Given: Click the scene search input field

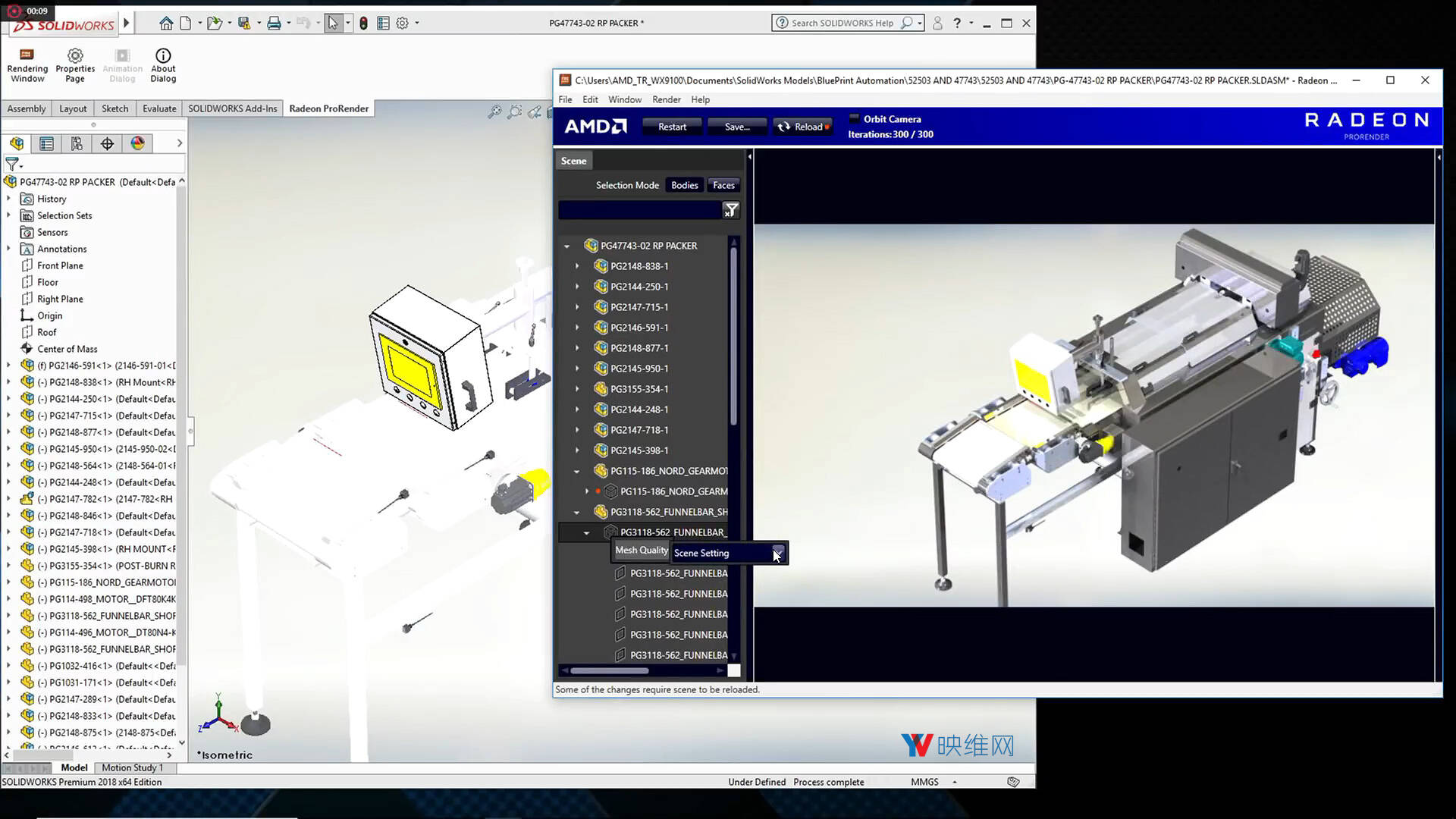Looking at the screenshot, I should tap(639, 210).
